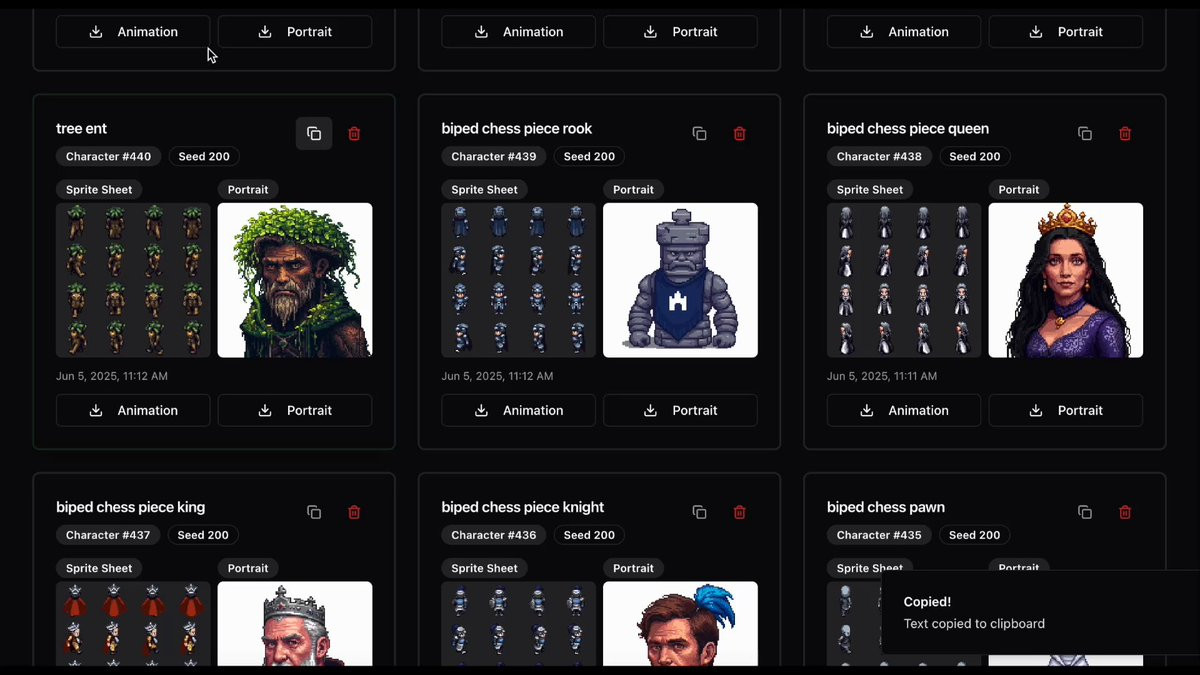Click the Character #435 badge
The width and height of the screenshot is (1200, 675).
pos(879,535)
